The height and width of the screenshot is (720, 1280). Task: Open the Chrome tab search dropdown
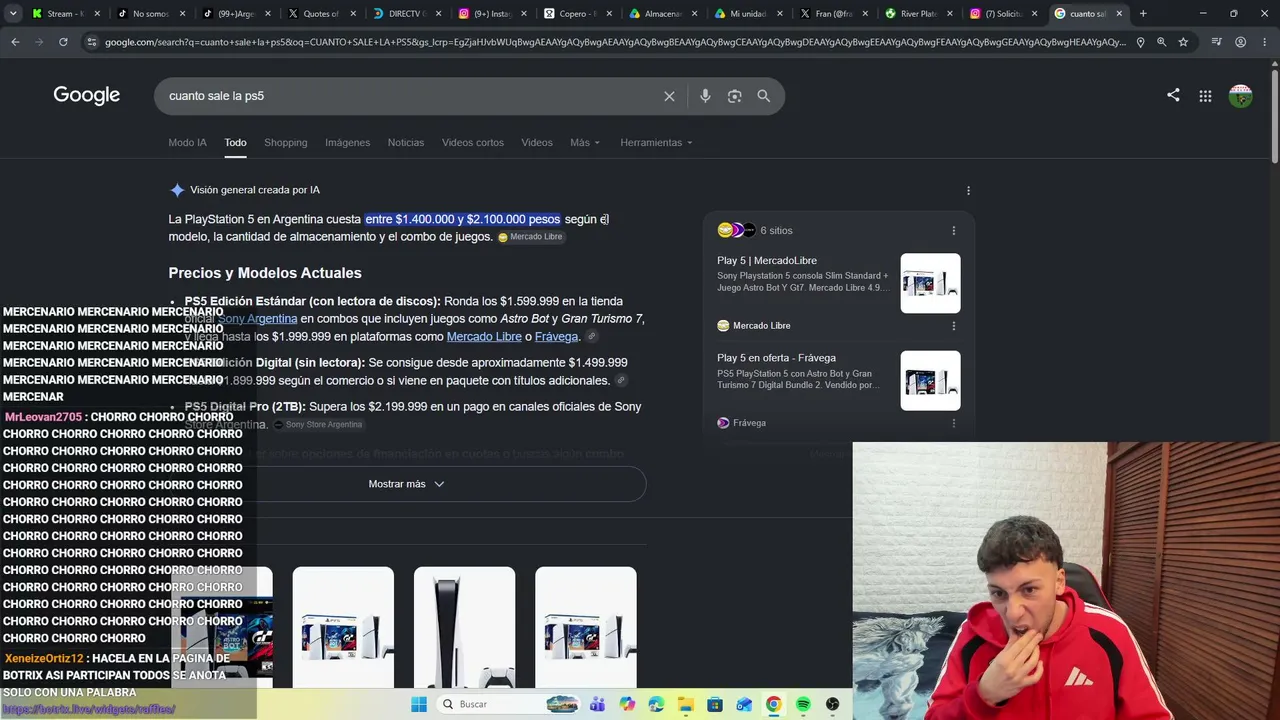tap(13, 14)
